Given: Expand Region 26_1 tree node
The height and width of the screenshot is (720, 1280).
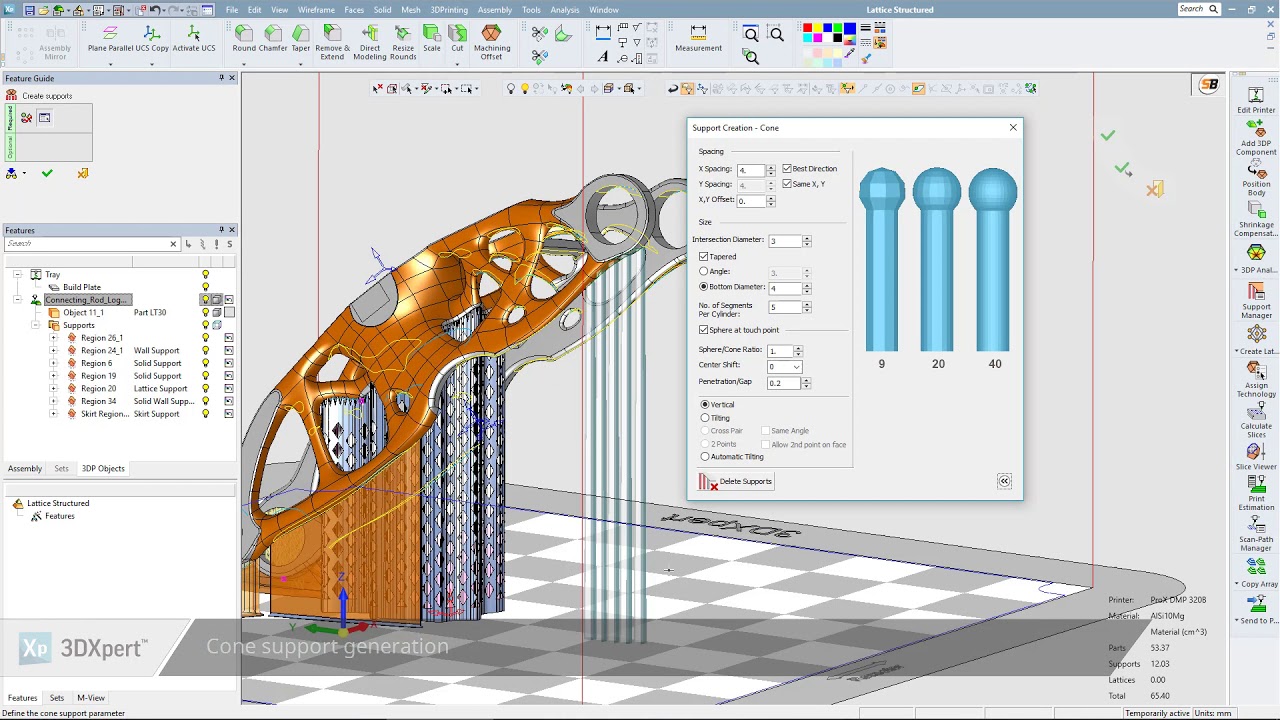Looking at the screenshot, I should coord(54,338).
